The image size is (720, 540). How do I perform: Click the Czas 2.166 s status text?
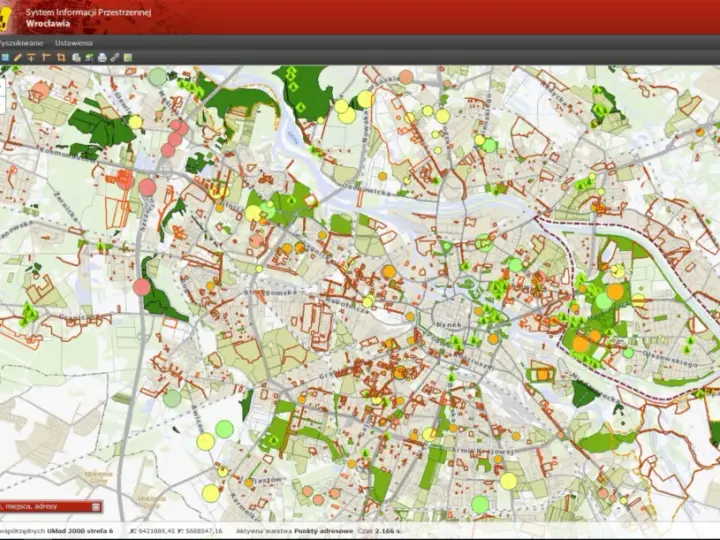click(x=379, y=531)
